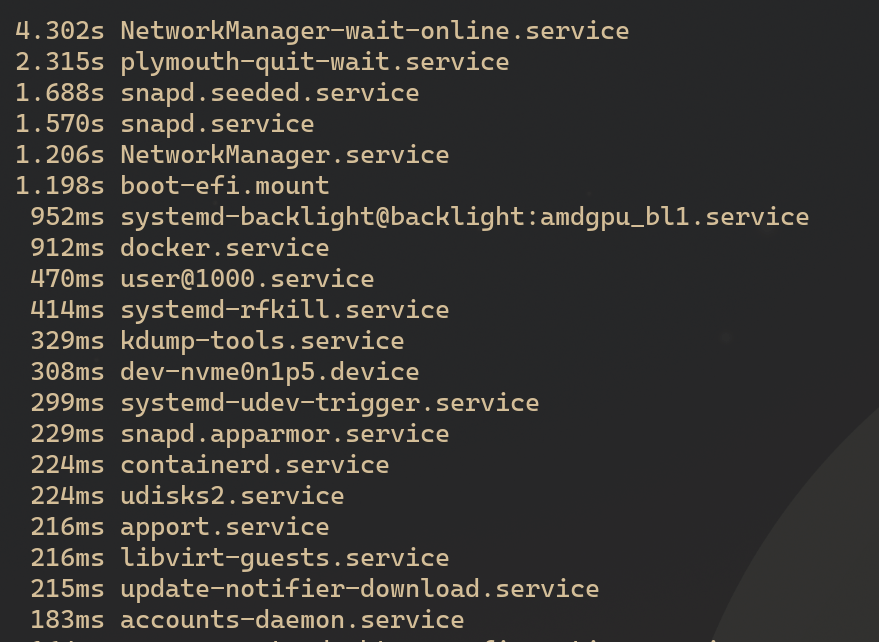Select the apport.service line

224,527
